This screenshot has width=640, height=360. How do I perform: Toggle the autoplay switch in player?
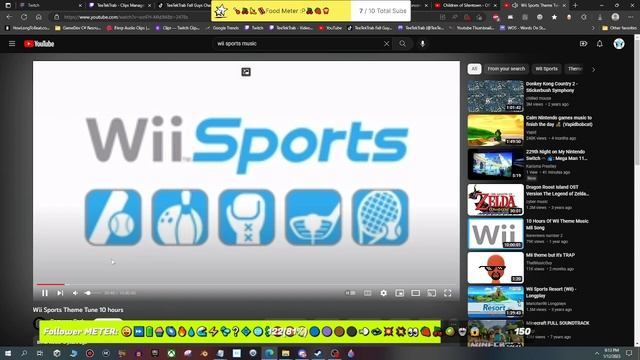point(350,293)
